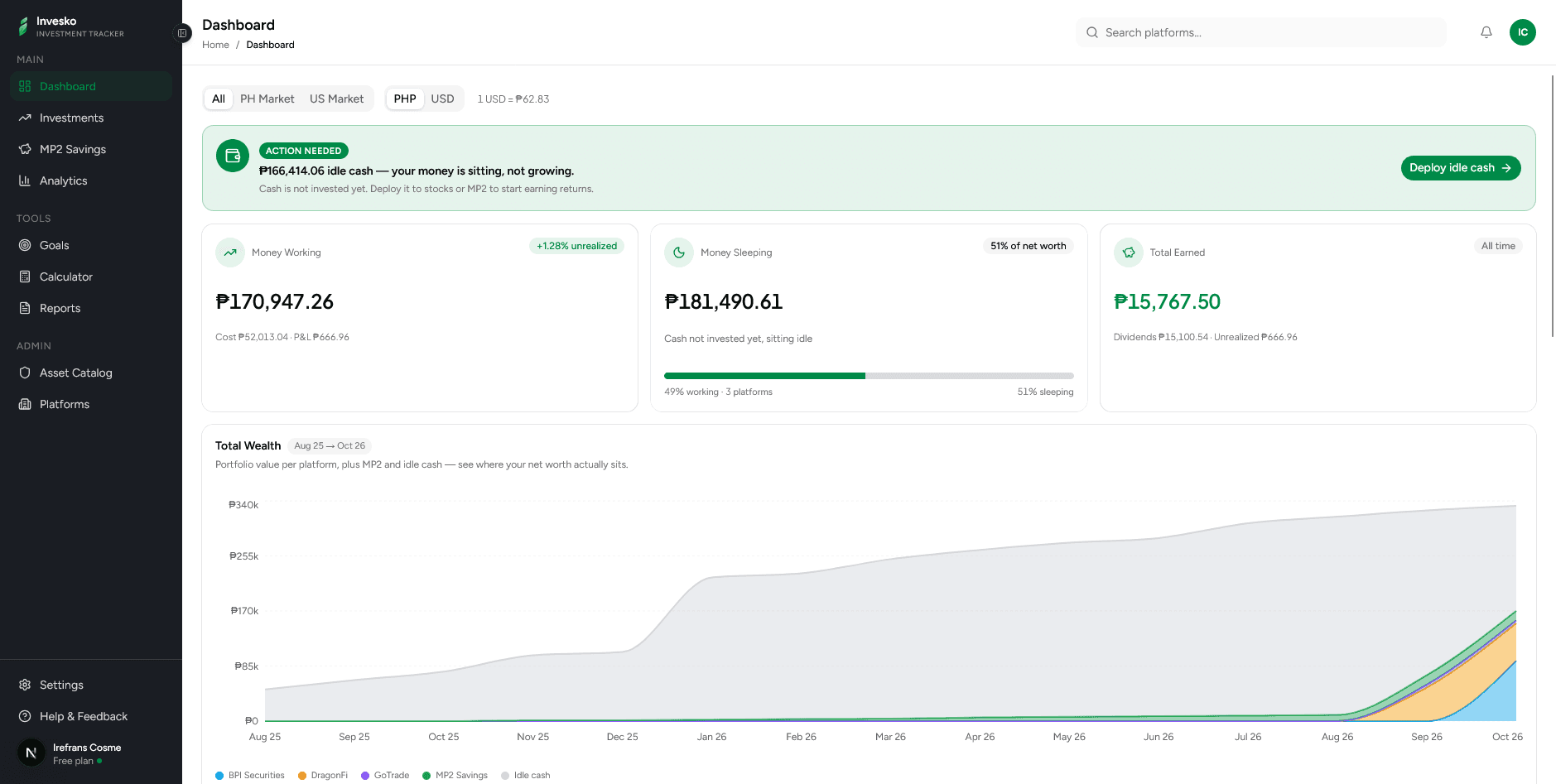Click the All time badge on Total Earned

pyautogui.click(x=1498, y=246)
